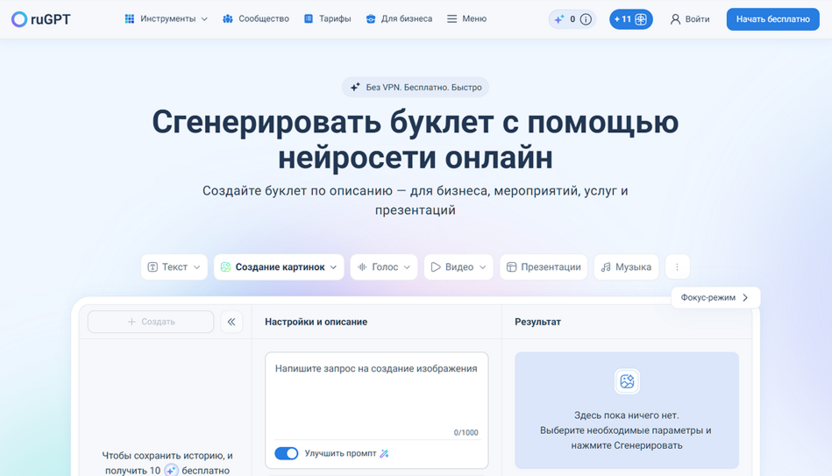
Task: Open Для бизнеса section
Action: 399,19
